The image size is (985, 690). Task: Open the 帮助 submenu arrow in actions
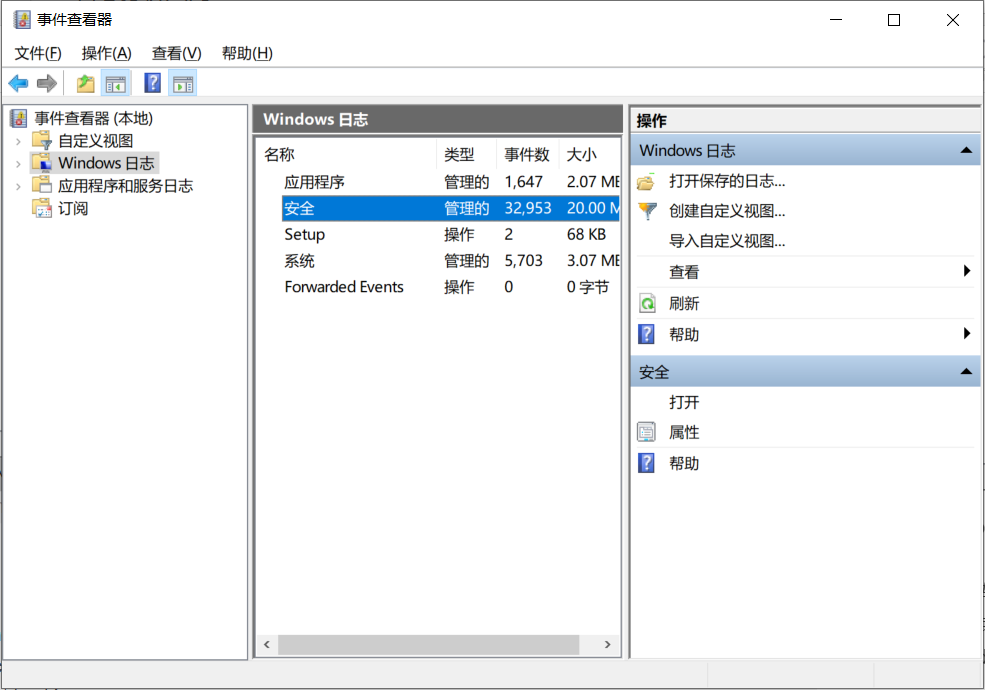967,333
